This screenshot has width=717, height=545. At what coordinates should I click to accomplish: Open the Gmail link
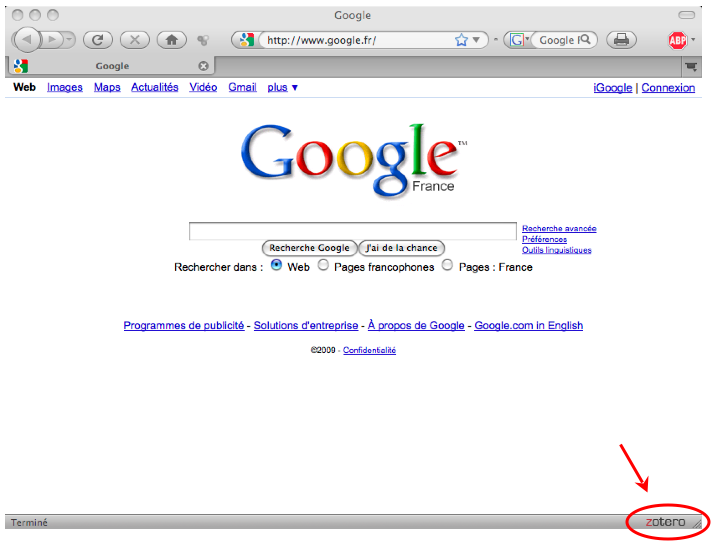click(x=242, y=87)
